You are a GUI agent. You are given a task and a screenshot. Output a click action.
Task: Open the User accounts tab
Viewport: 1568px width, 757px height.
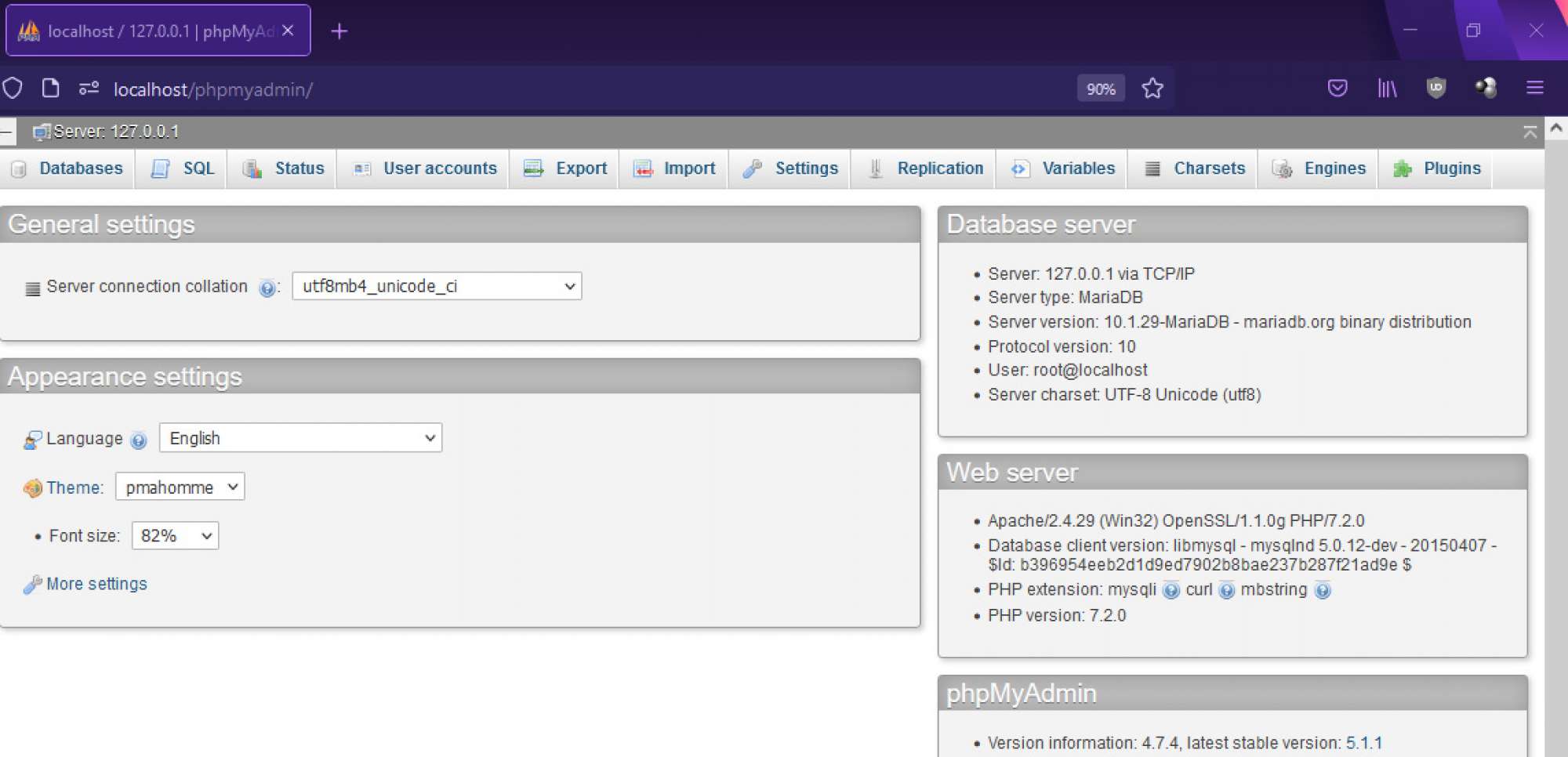coord(439,168)
